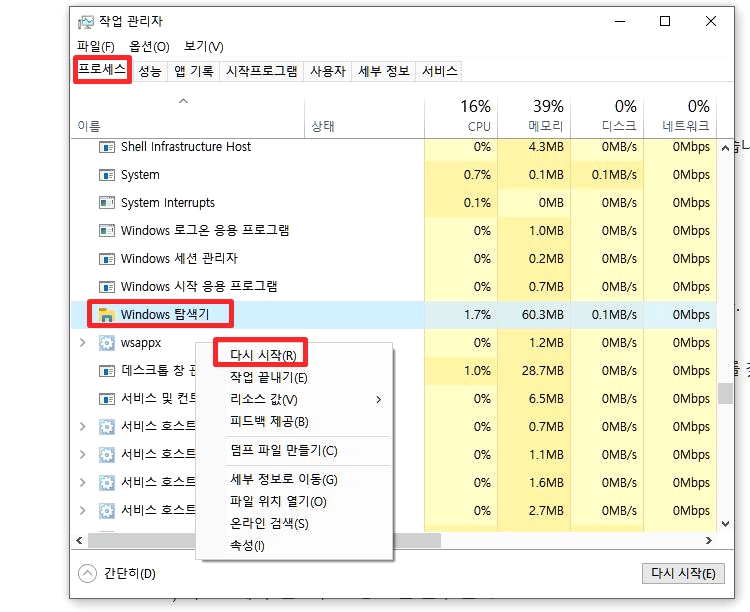Minimize the 작업 관리자 window
Viewport: 750px width, 612px height.
tap(620, 21)
